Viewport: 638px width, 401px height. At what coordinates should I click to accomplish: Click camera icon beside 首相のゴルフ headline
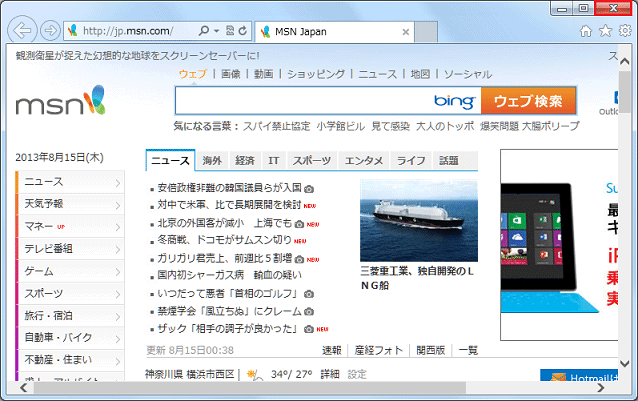(x=309, y=294)
